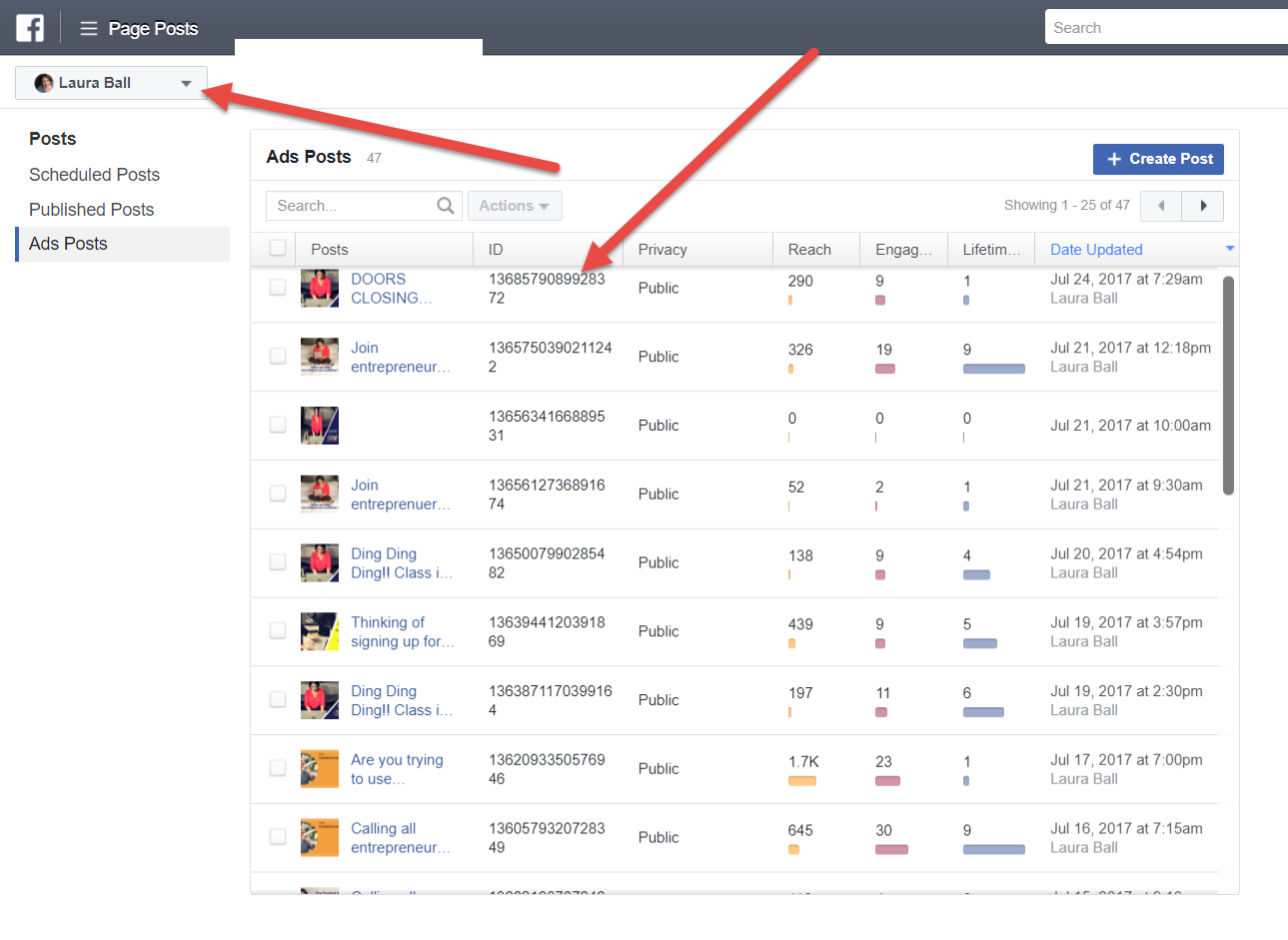Screen dimensions: 1288x940
Task: Click the DOORS CLOSING post thumbnail
Action: [x=320, y=288]
